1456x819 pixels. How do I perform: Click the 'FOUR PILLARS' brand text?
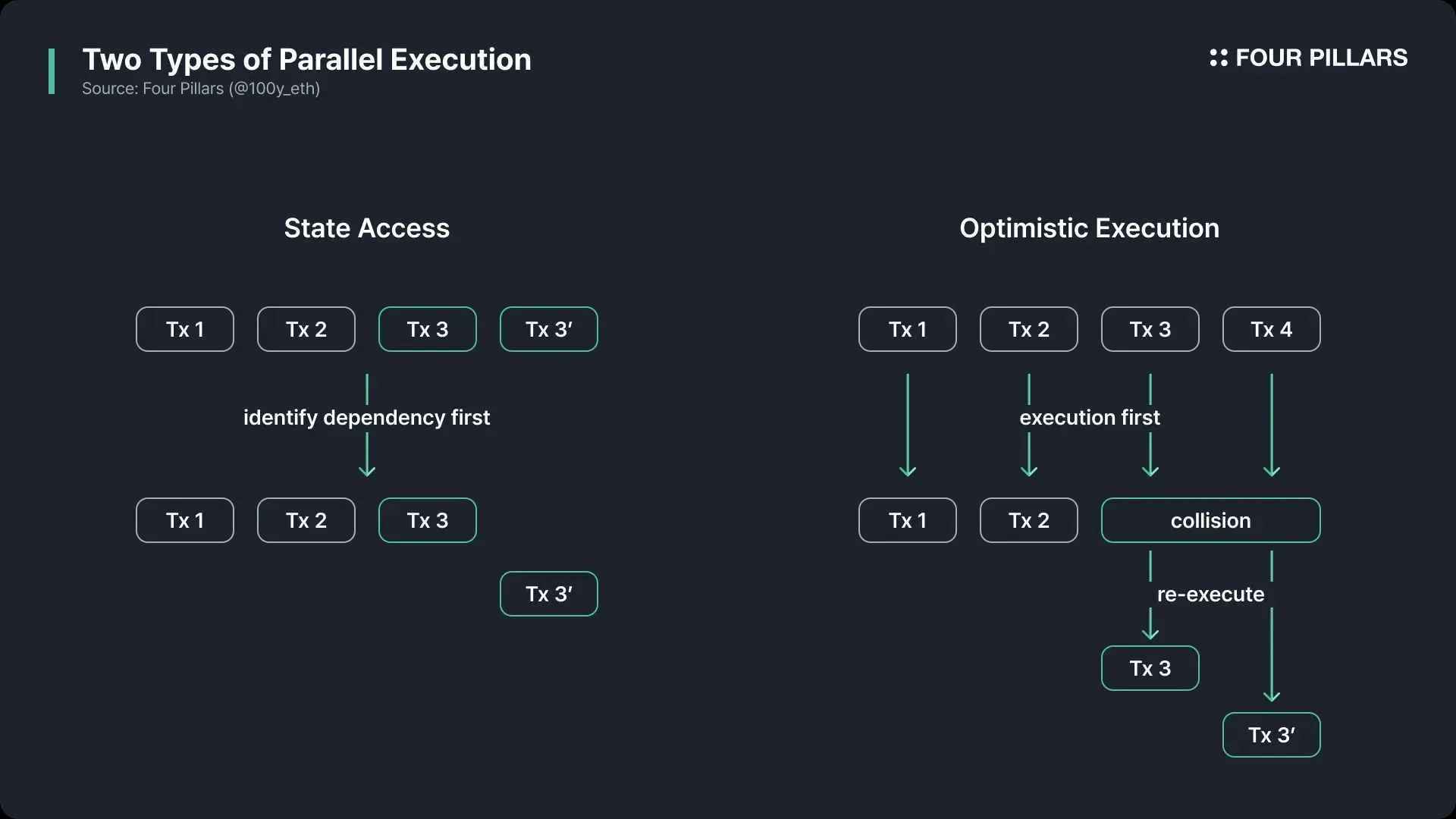1322,58
